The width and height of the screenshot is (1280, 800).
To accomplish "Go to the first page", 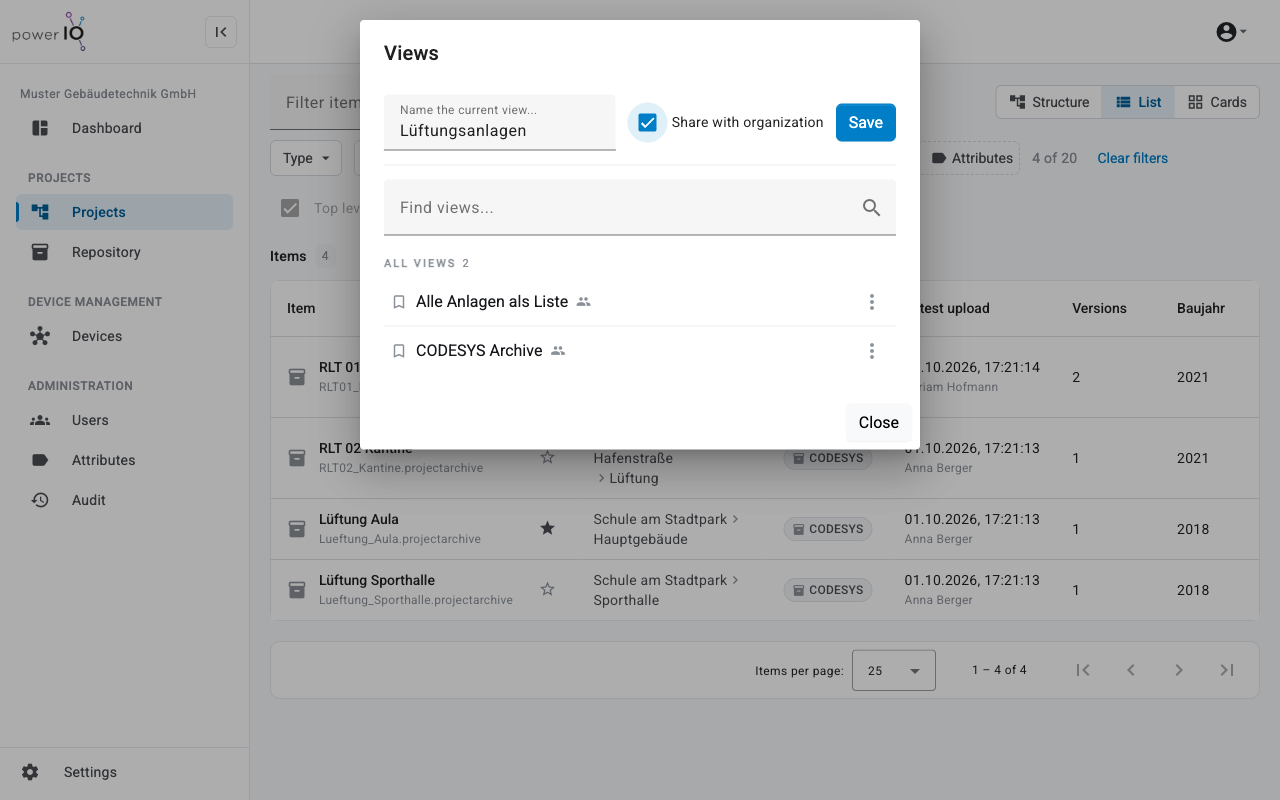I will point(1083,670).
